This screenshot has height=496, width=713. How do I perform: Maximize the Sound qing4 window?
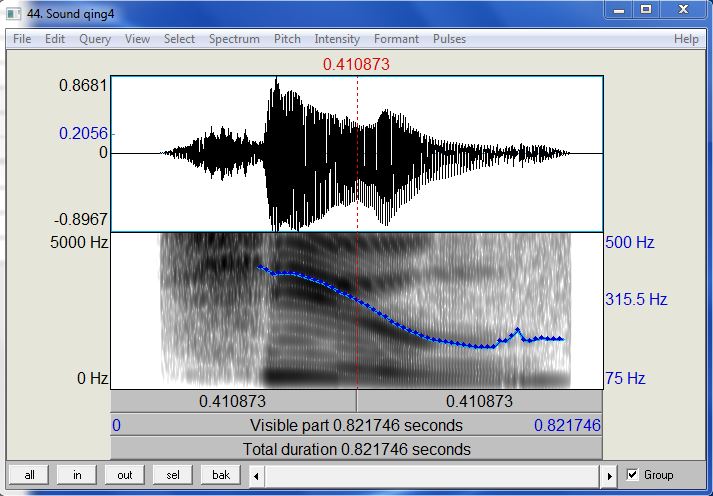646,9
